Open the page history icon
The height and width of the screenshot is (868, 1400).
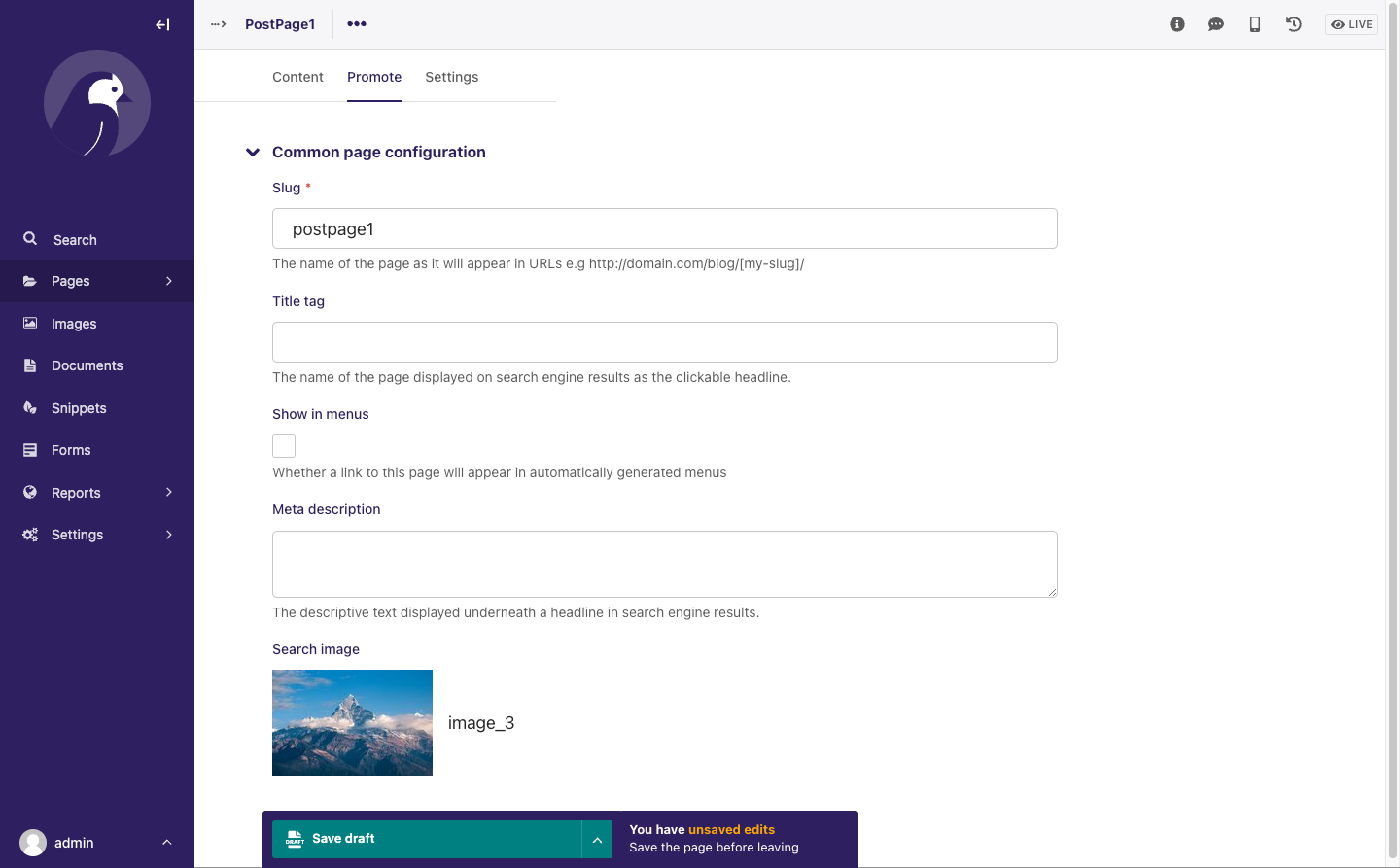coord(1294,24)
